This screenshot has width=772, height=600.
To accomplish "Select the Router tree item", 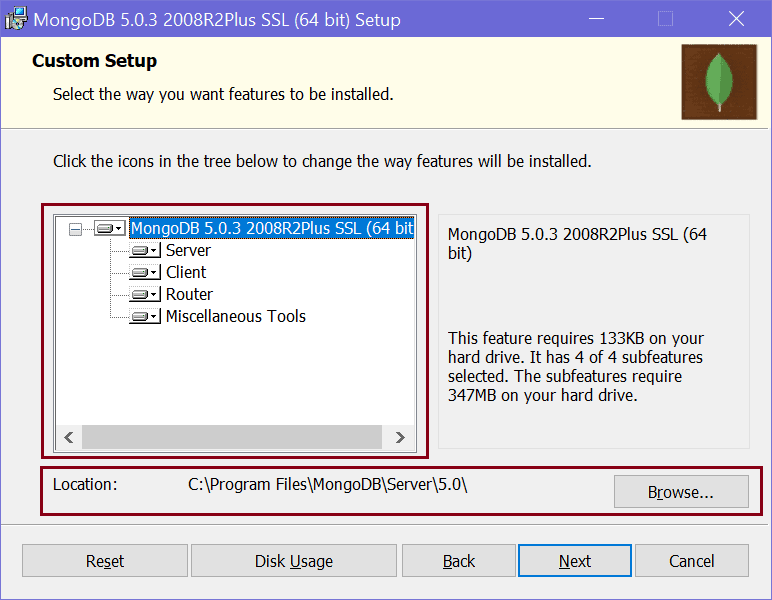I will click(189, 294).
